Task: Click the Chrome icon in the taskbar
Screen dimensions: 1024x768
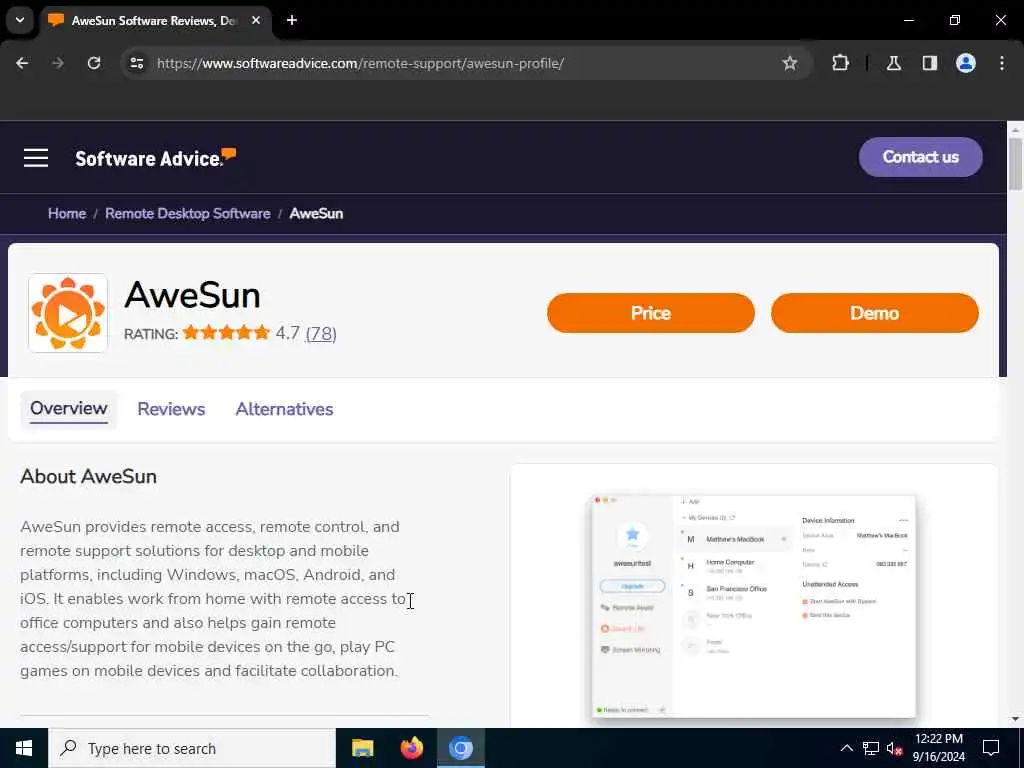Action: point(460,748)
